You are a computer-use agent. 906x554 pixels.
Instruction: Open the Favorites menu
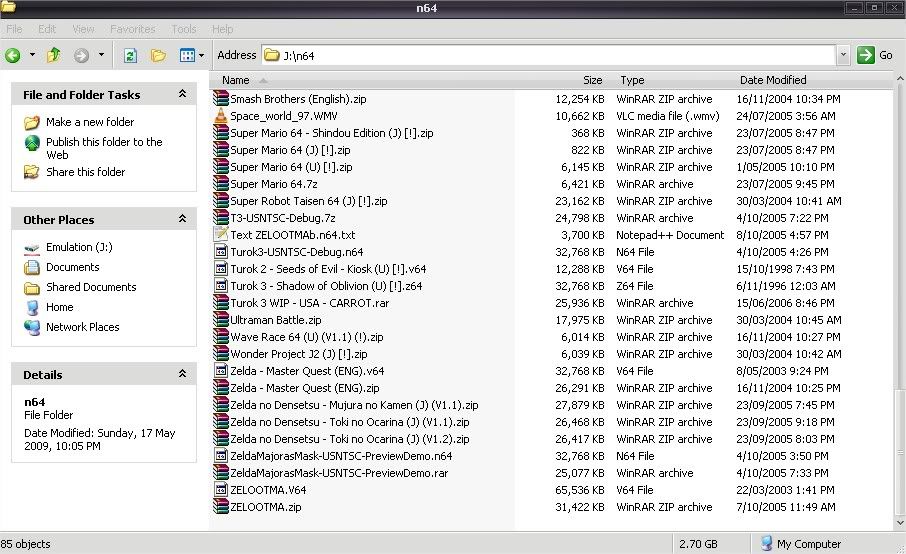point(133,29)
